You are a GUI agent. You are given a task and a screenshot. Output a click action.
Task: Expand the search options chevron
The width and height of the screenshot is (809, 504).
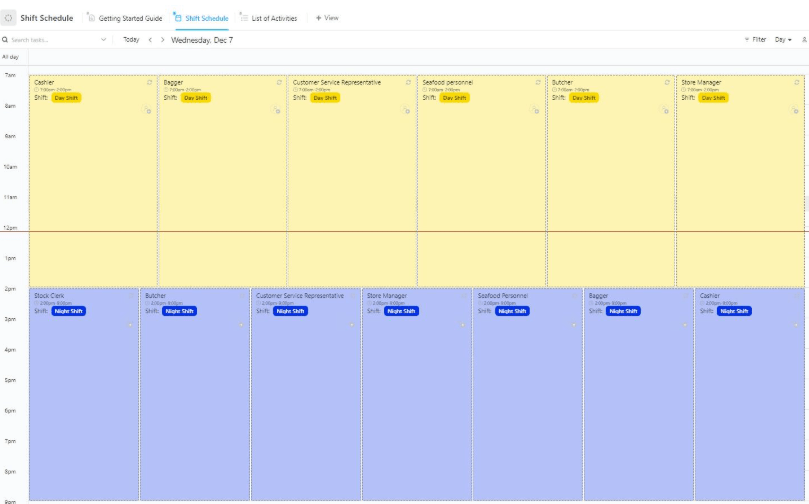point(103,40)
